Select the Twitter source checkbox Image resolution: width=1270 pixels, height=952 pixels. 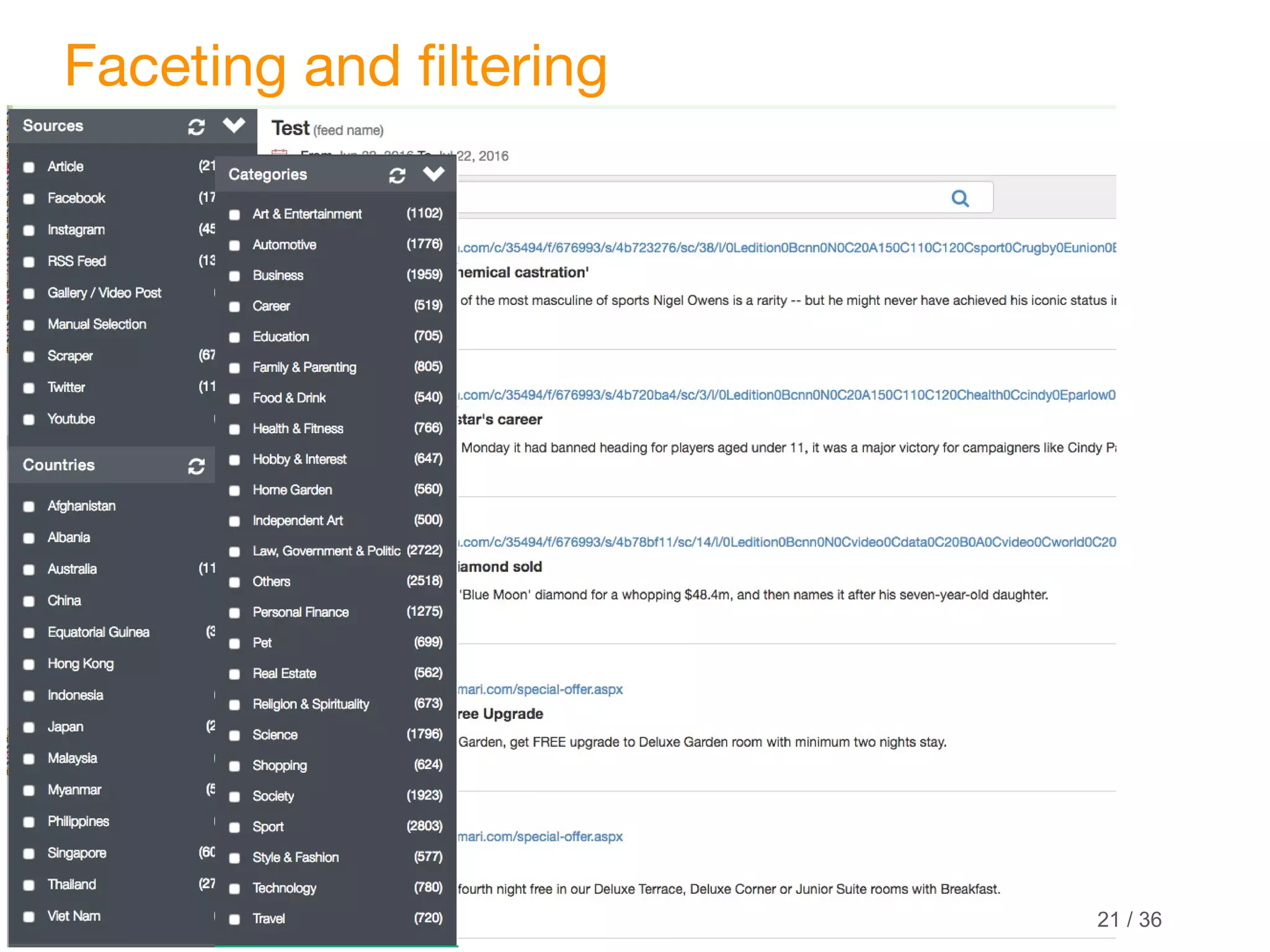pyautogui.click(x=29, y=388)
